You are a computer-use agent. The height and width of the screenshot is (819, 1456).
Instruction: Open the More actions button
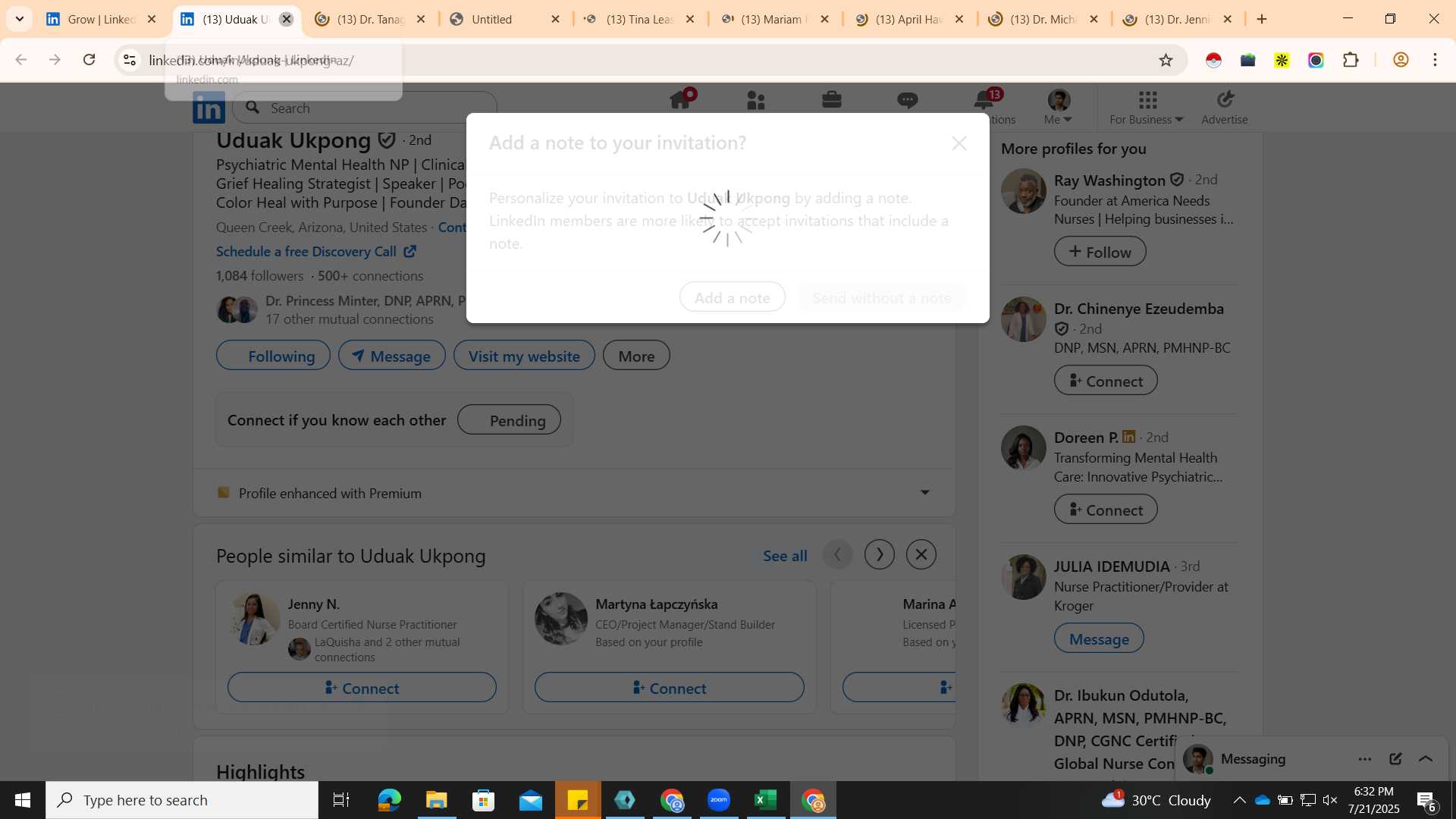tap(636, 356)
